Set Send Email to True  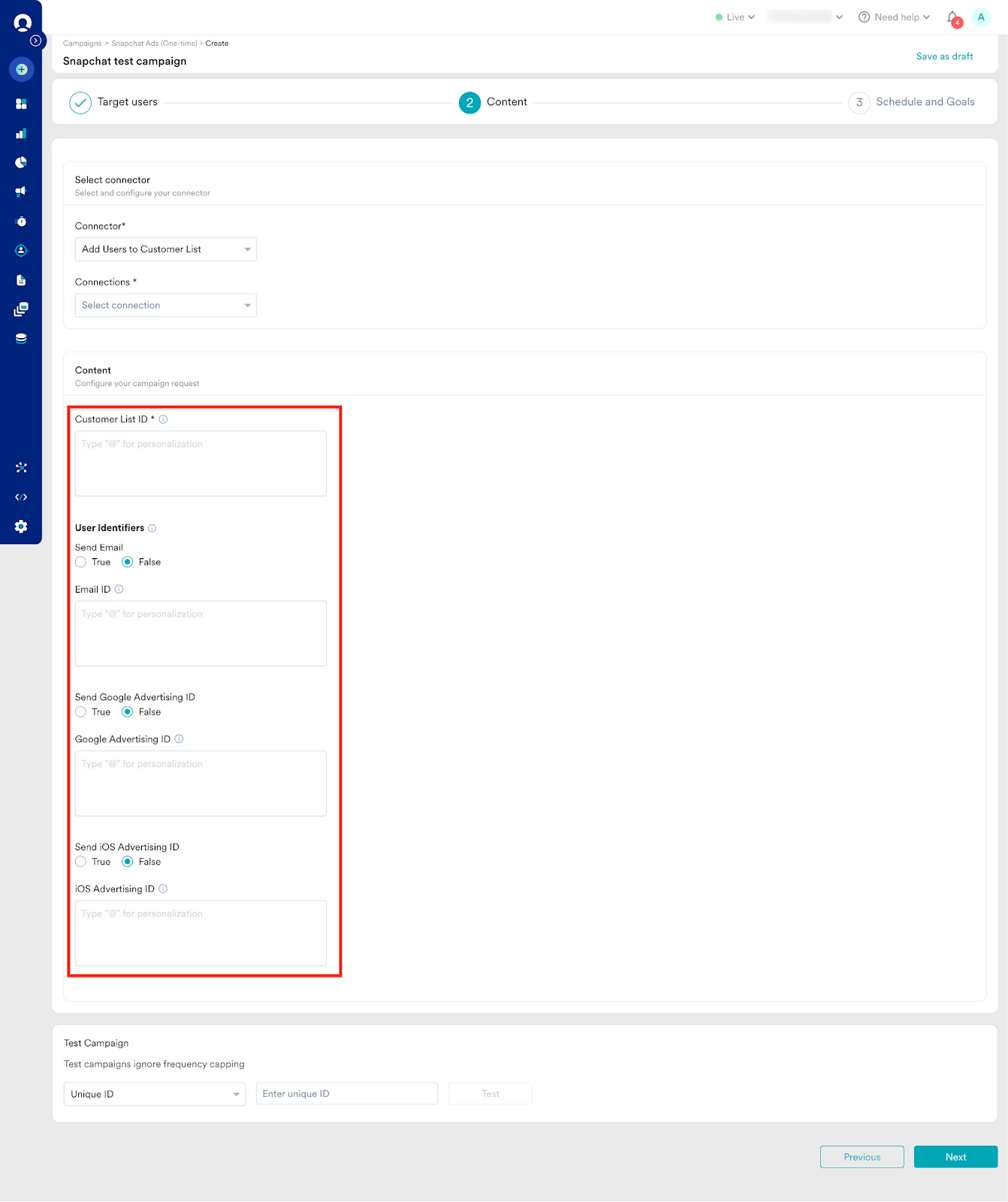pos(80,562)
